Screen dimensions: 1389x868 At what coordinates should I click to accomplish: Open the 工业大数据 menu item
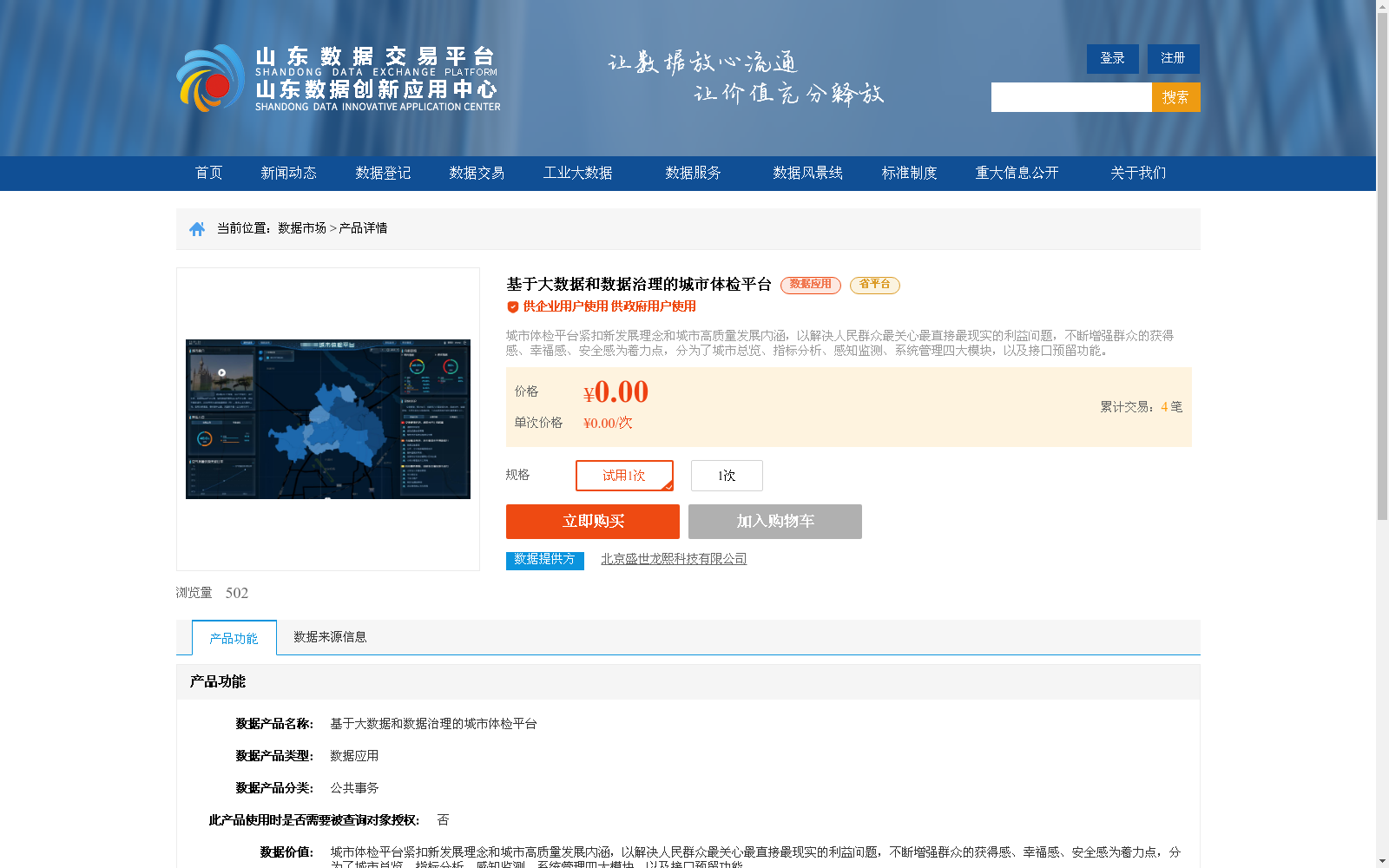(x=578, y=173)
